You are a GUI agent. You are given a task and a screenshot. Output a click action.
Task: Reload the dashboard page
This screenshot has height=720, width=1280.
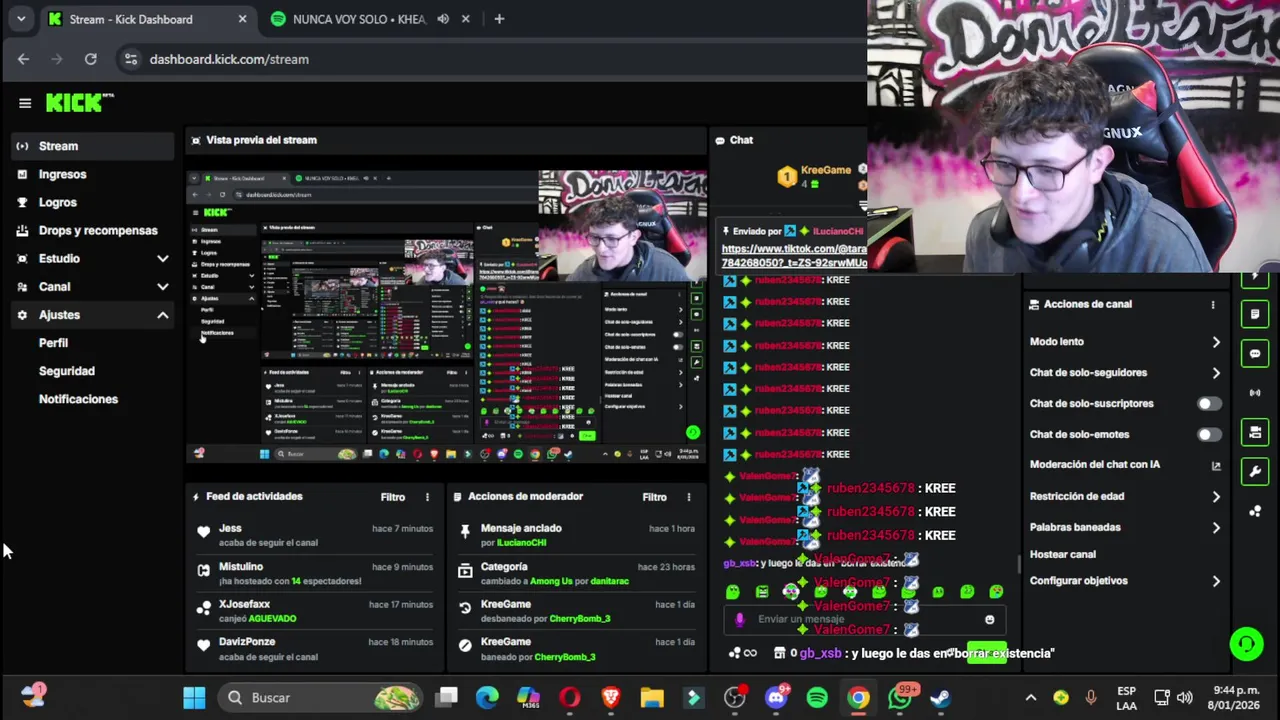tap(90, 59)
